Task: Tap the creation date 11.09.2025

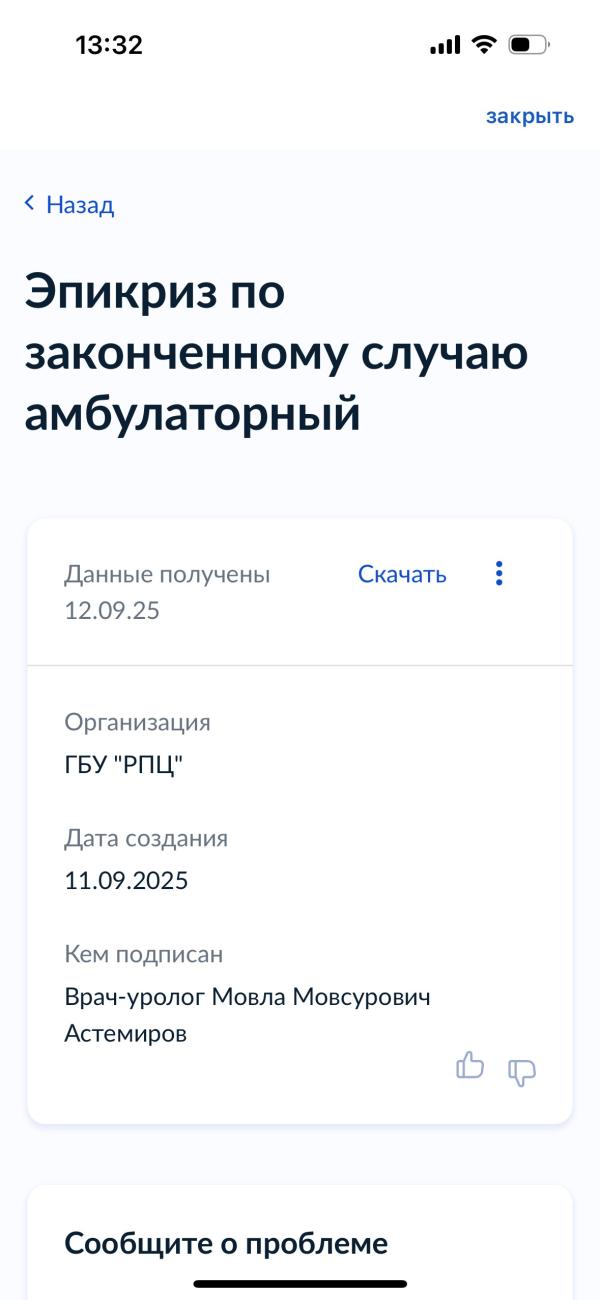Action: coord(126,881)
